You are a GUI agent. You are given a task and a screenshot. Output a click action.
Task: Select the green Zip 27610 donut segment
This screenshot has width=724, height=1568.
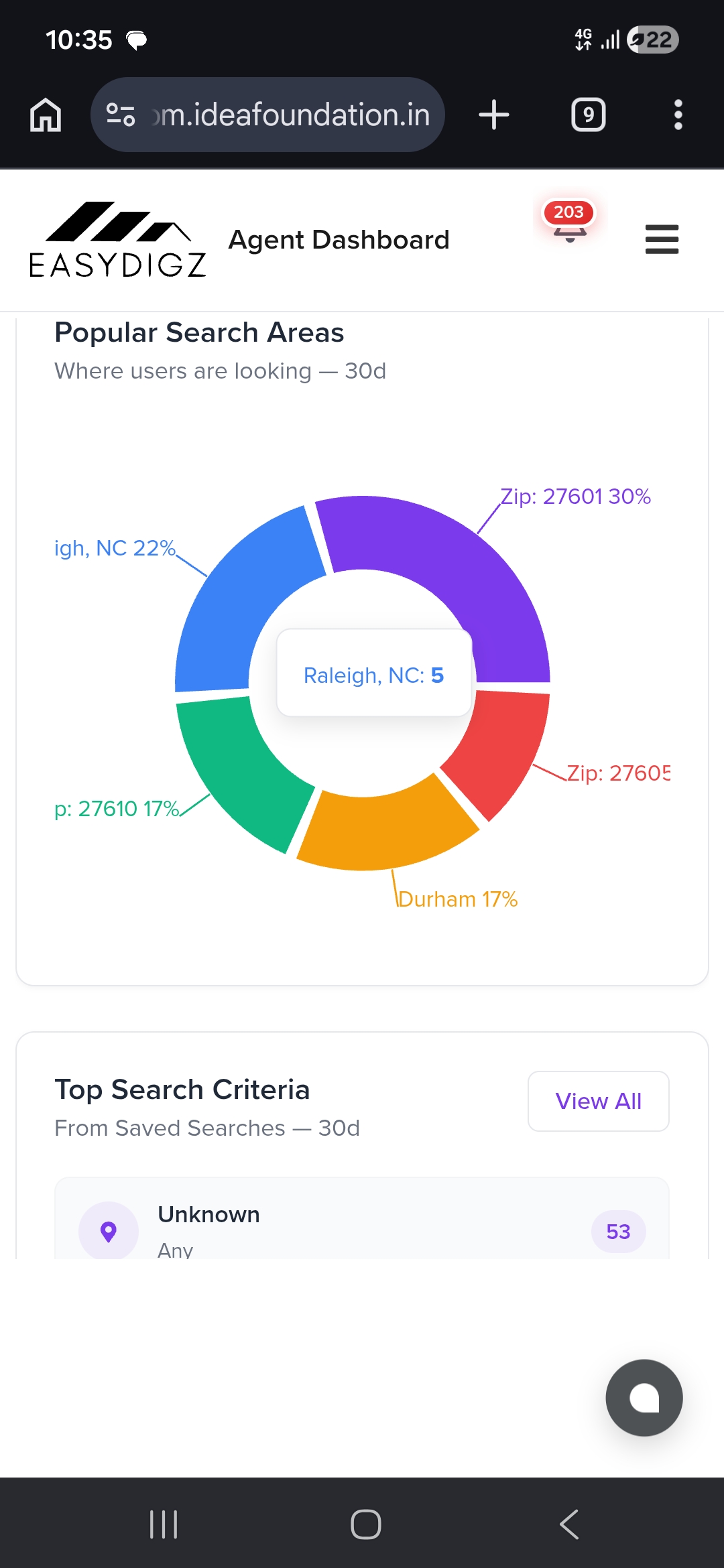[x=241, y=771]
